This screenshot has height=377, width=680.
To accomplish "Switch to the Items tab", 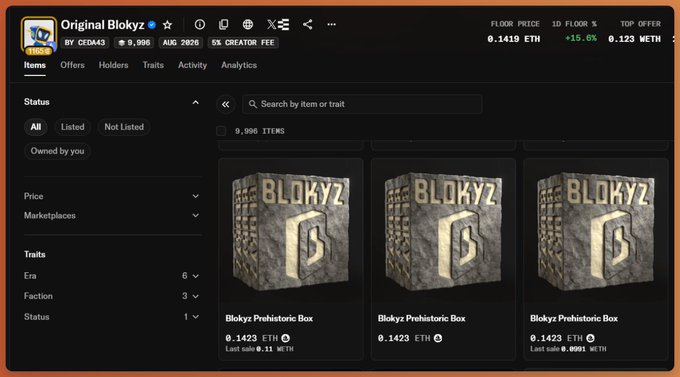I will (35, 65).
